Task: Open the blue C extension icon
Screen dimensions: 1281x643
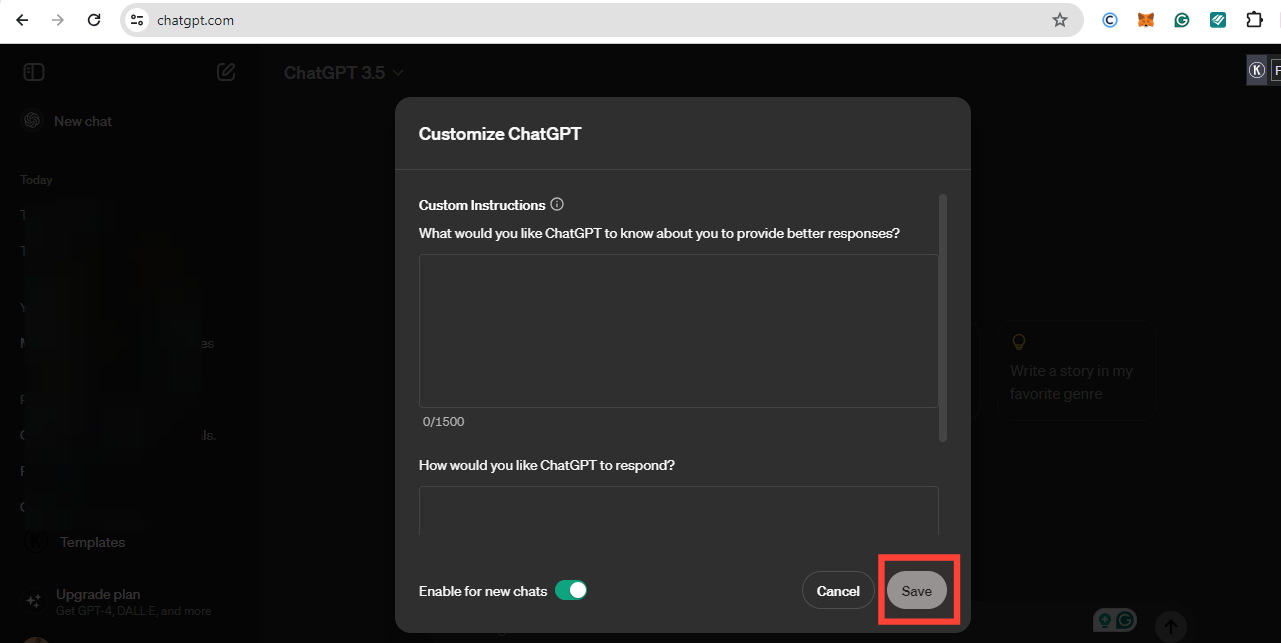Action: point(1109,20)
